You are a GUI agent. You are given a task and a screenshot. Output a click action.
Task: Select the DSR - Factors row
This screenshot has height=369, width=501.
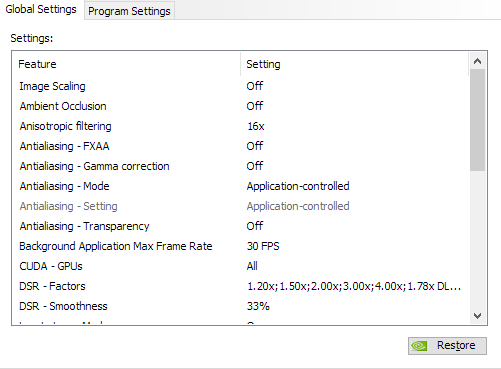[x=241, y=286]
